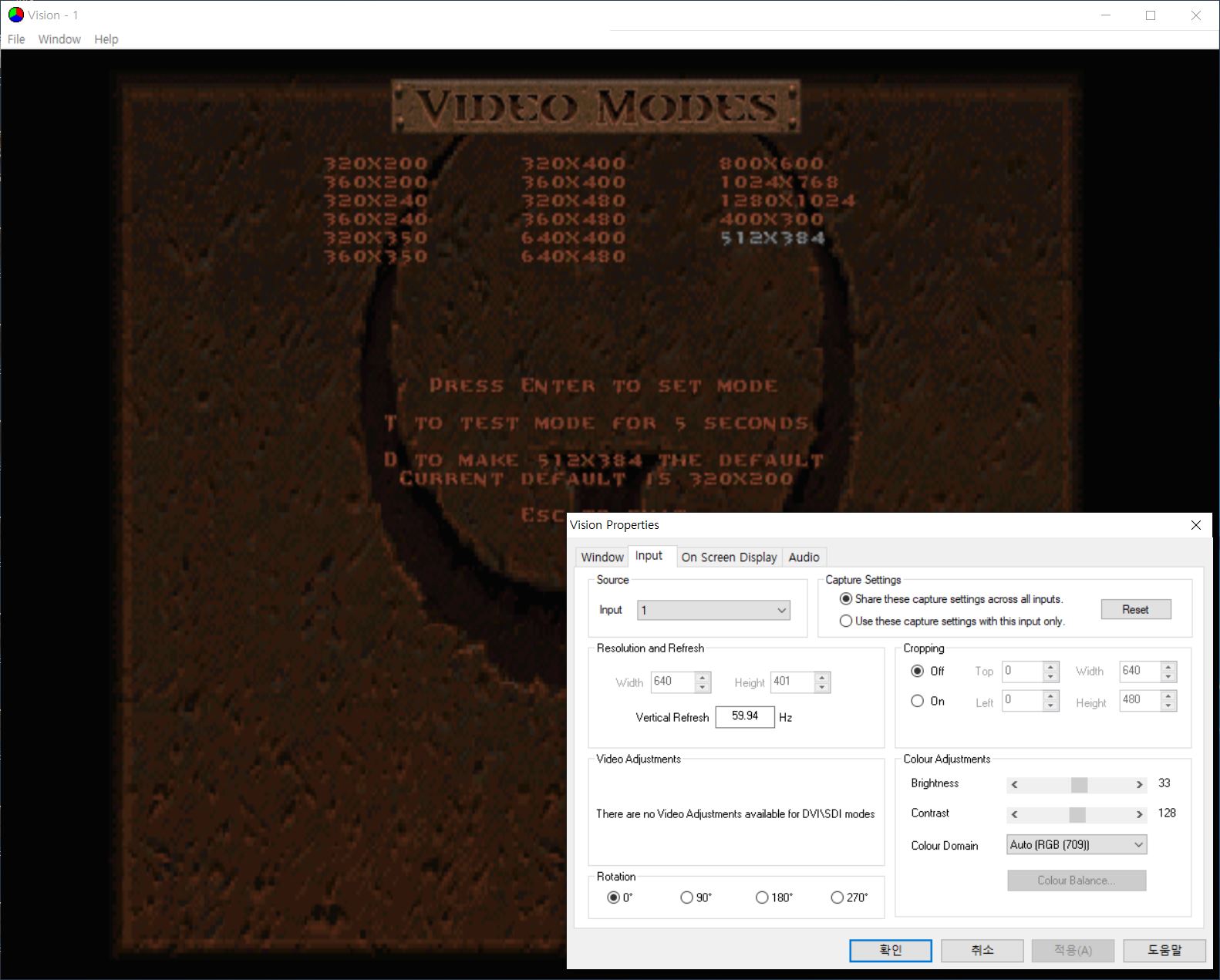This screenshot has height=980, width=1220.
Task: Click the cropping Top field
Action: [x=1023, y=671]
